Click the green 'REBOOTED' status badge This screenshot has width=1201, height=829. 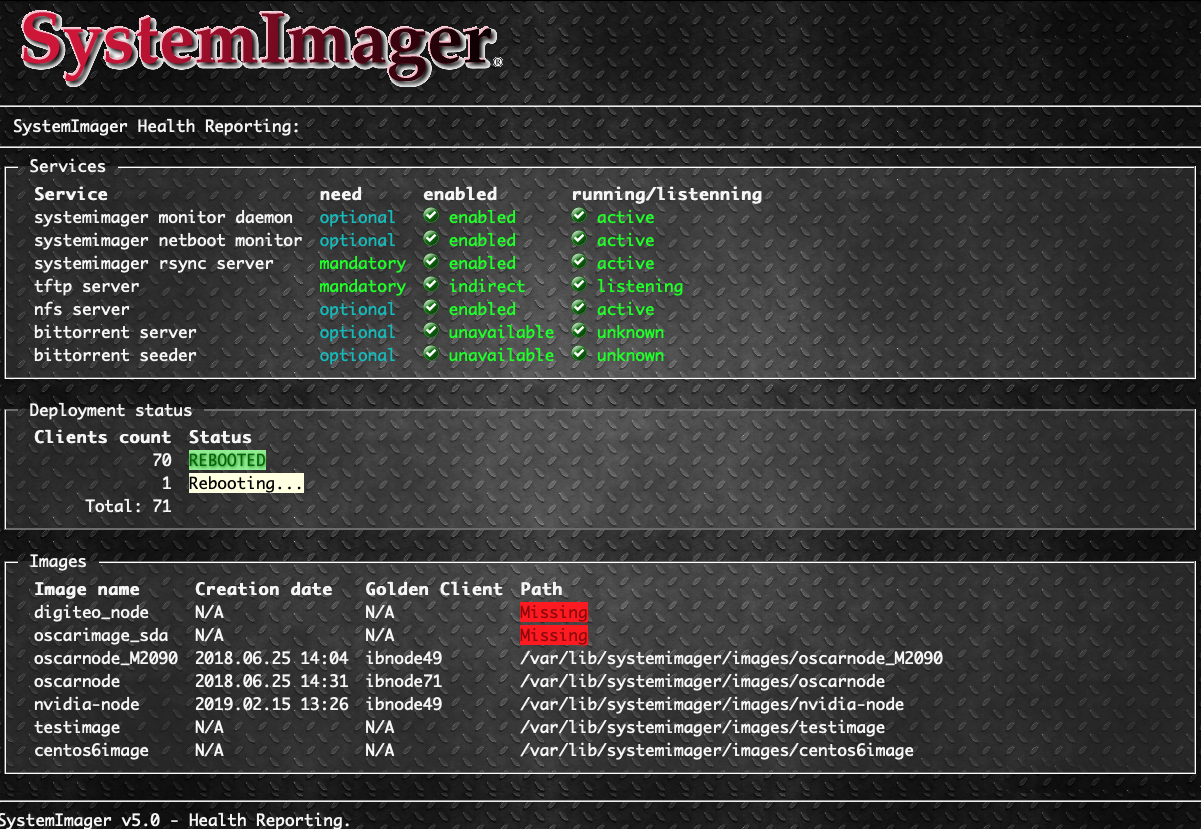(x=227, y=461)
